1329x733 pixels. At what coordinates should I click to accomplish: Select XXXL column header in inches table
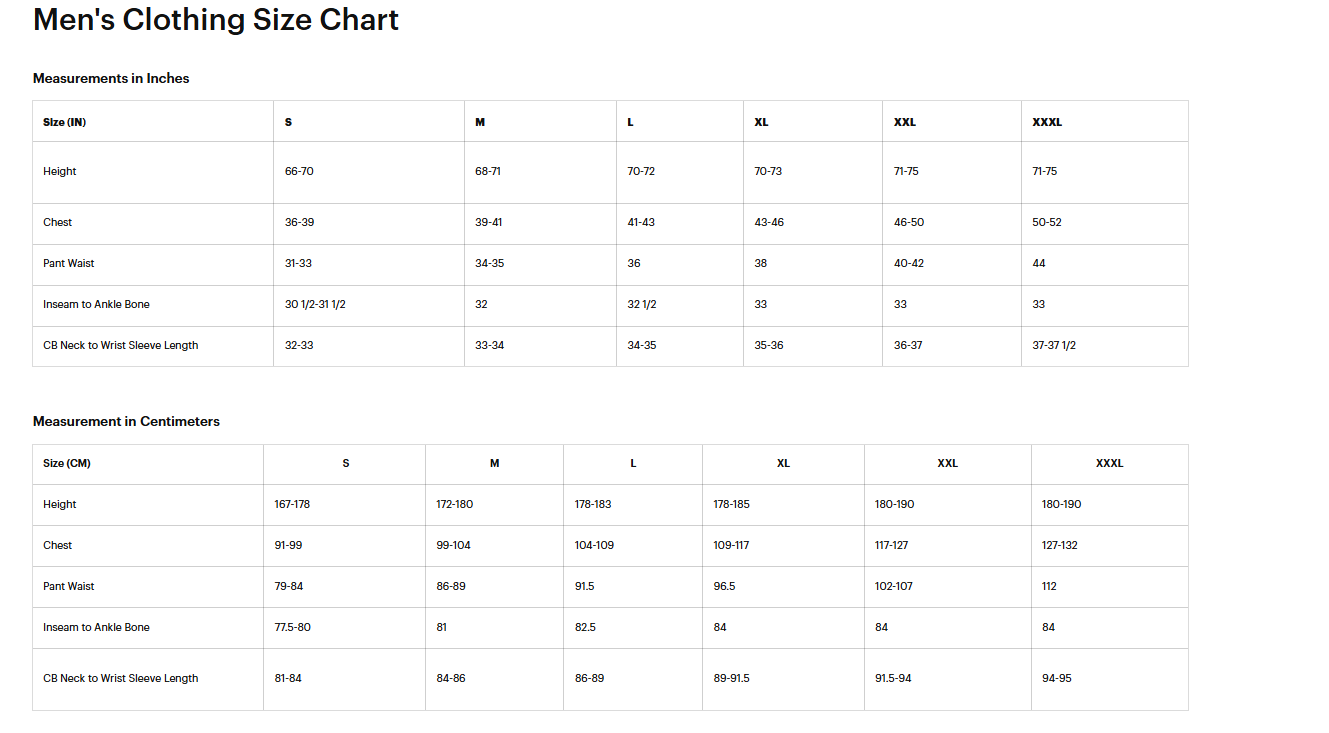coord(1047,122)
